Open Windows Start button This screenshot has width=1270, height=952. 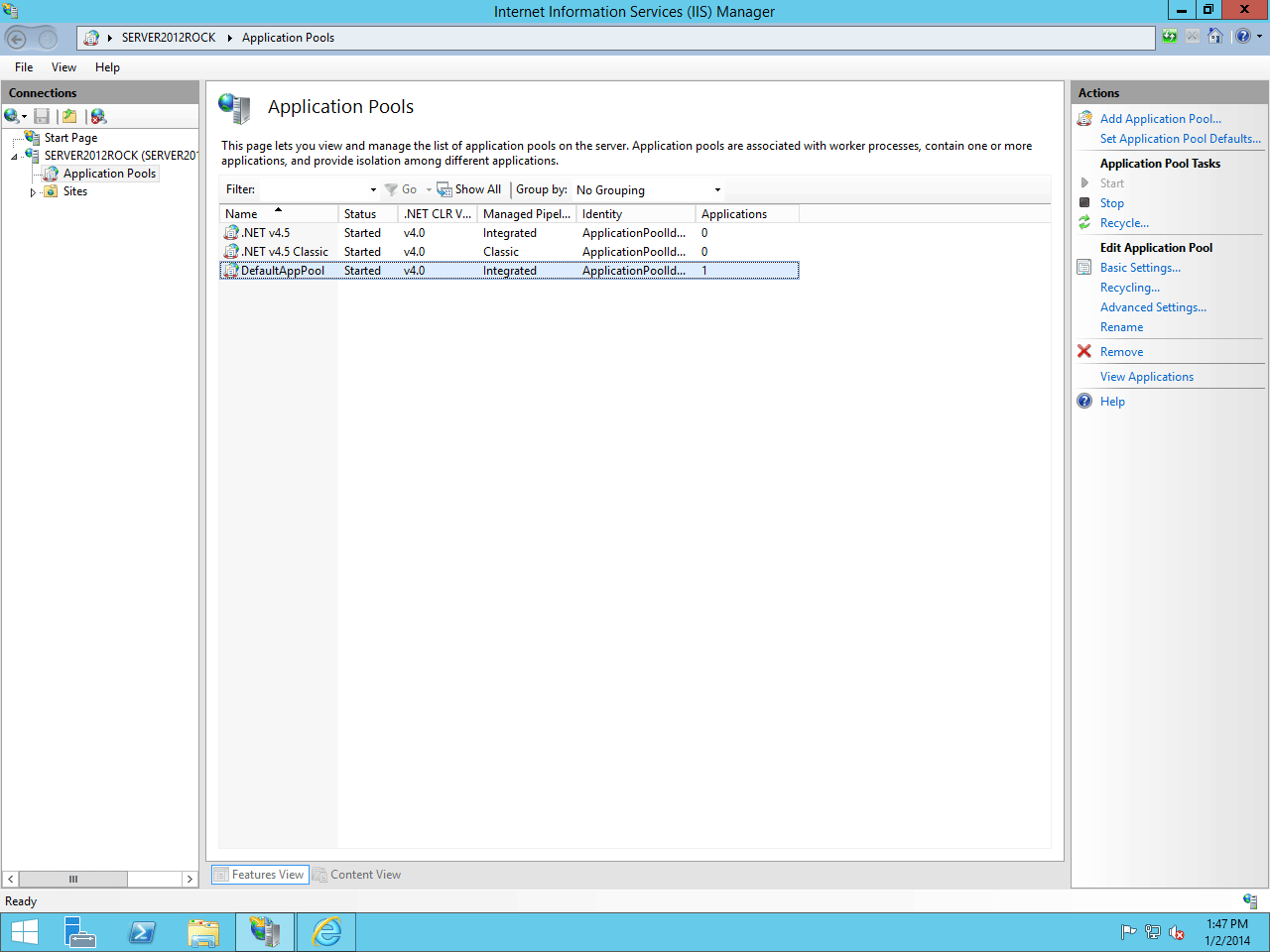point(24,932)
